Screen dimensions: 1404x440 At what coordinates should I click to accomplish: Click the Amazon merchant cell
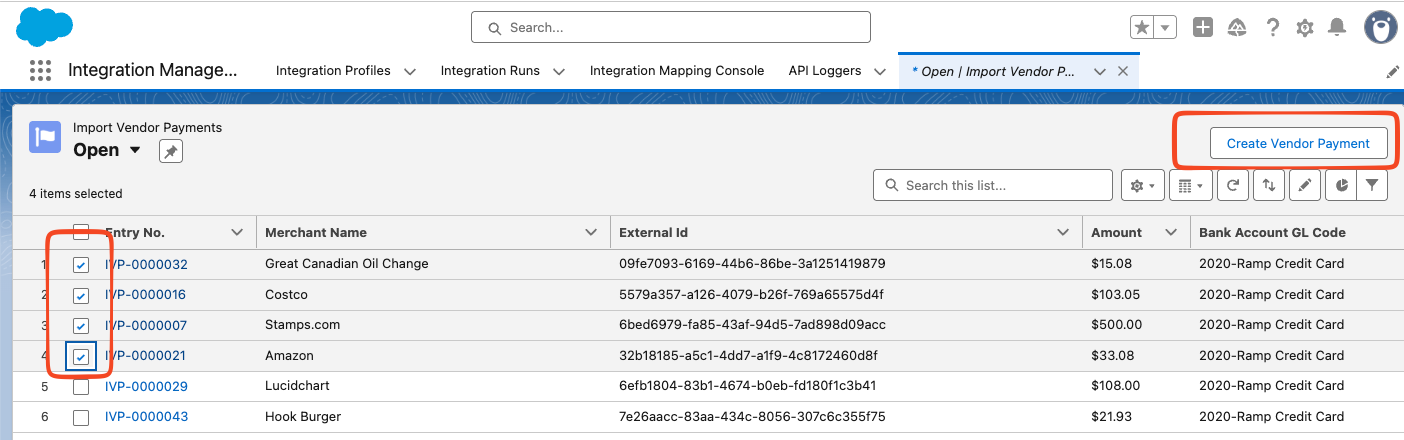pos(289,355)
